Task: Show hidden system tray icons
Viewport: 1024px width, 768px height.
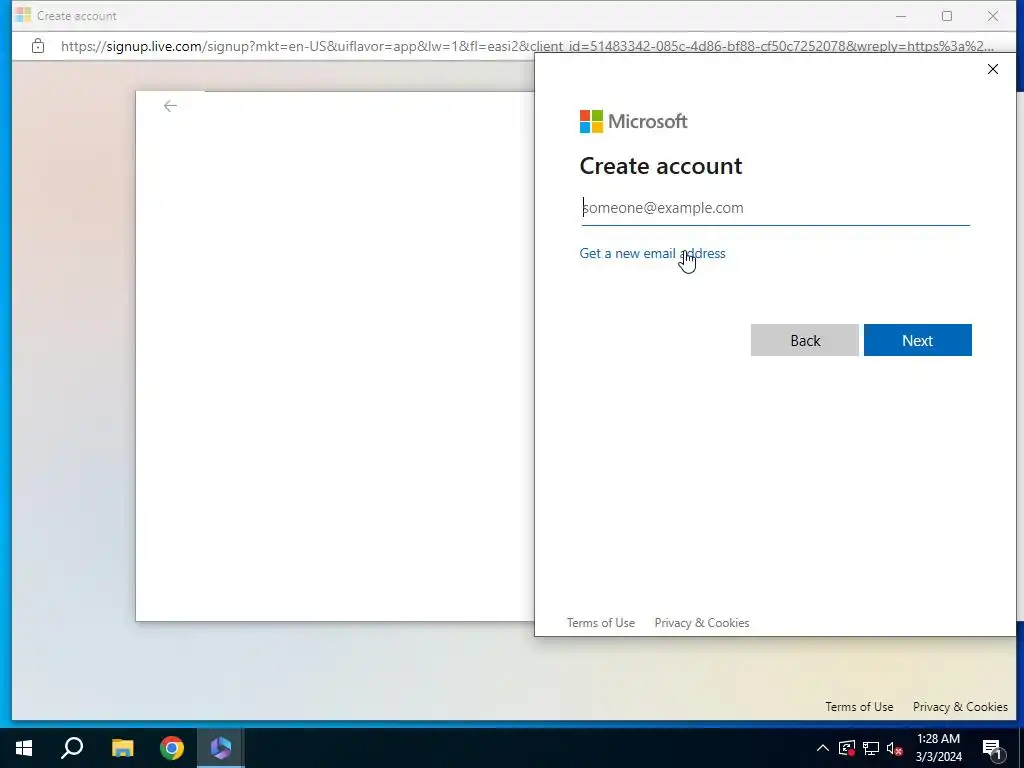Action: point(823,748)
